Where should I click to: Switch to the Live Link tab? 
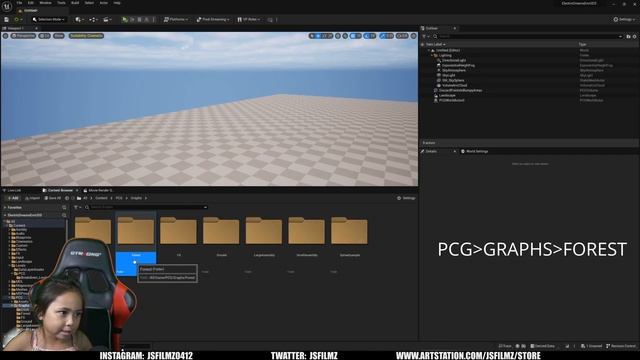[14, 190]
